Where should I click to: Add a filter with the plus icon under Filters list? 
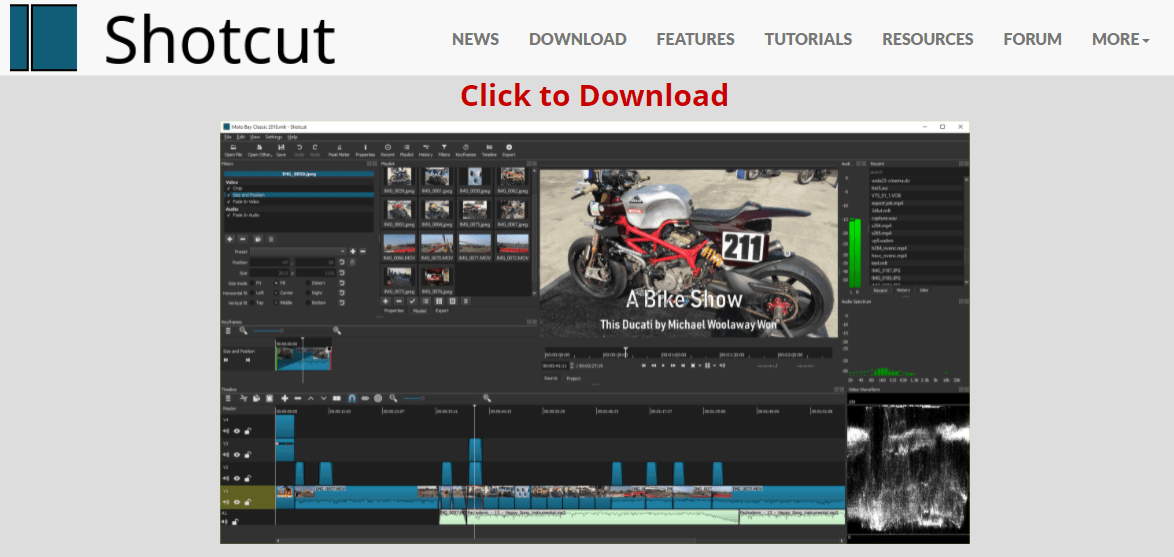point(230,239)
